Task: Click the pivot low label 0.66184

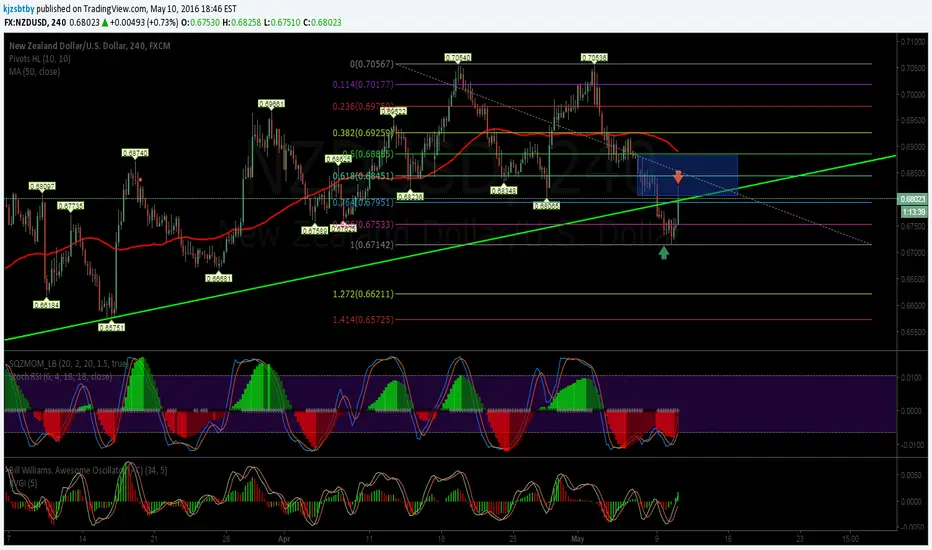Action: [46, 304]
